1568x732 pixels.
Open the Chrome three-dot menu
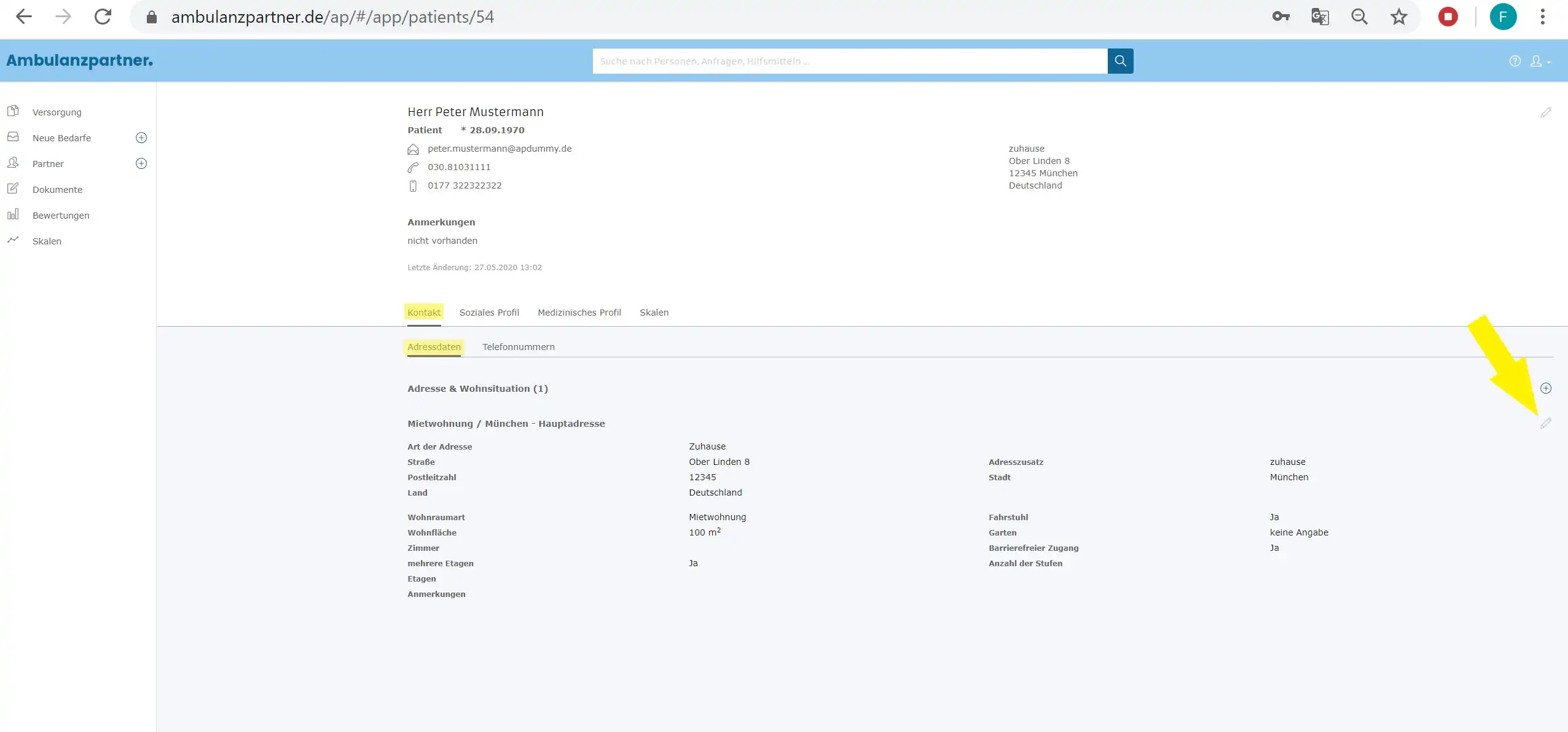pos(1542,17)
